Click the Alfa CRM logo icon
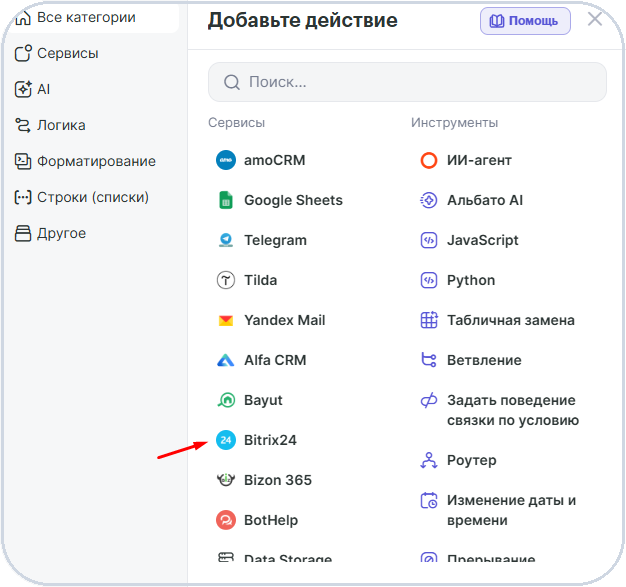626x587 pixels. (x=226, y=360)
